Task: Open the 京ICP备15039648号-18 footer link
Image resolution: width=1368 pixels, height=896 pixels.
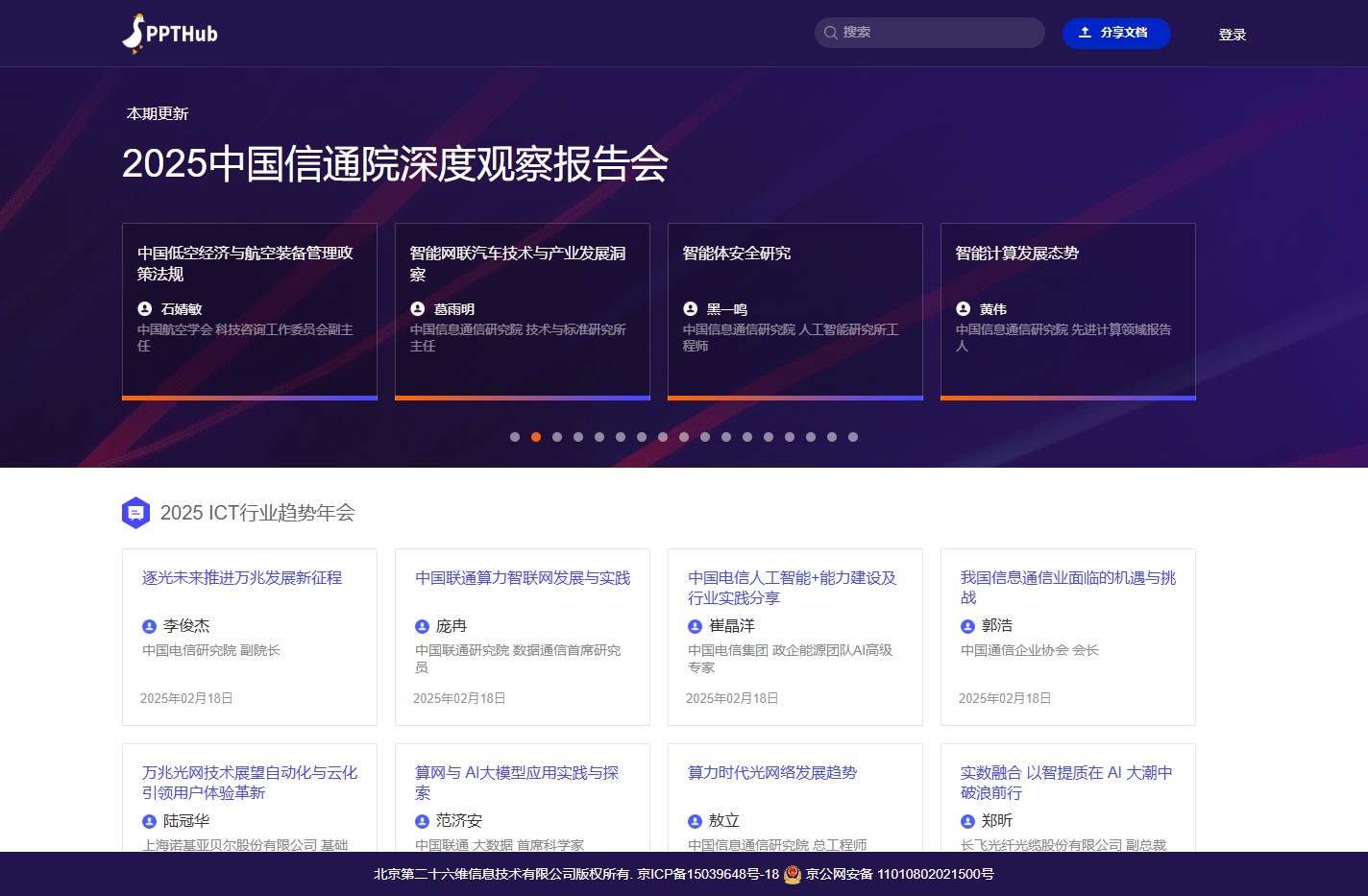Action: [x=708, y=874]
